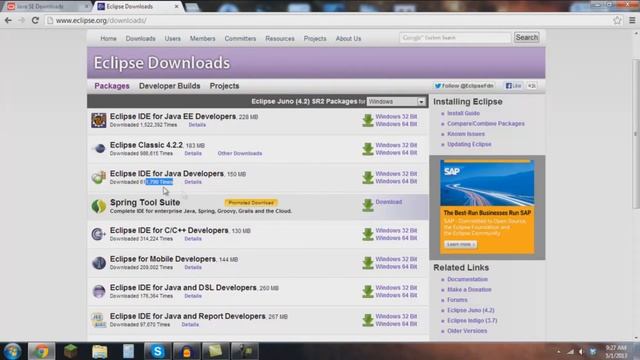
Task: Open the Developer Builds tab
Action: tap(169, 86)
